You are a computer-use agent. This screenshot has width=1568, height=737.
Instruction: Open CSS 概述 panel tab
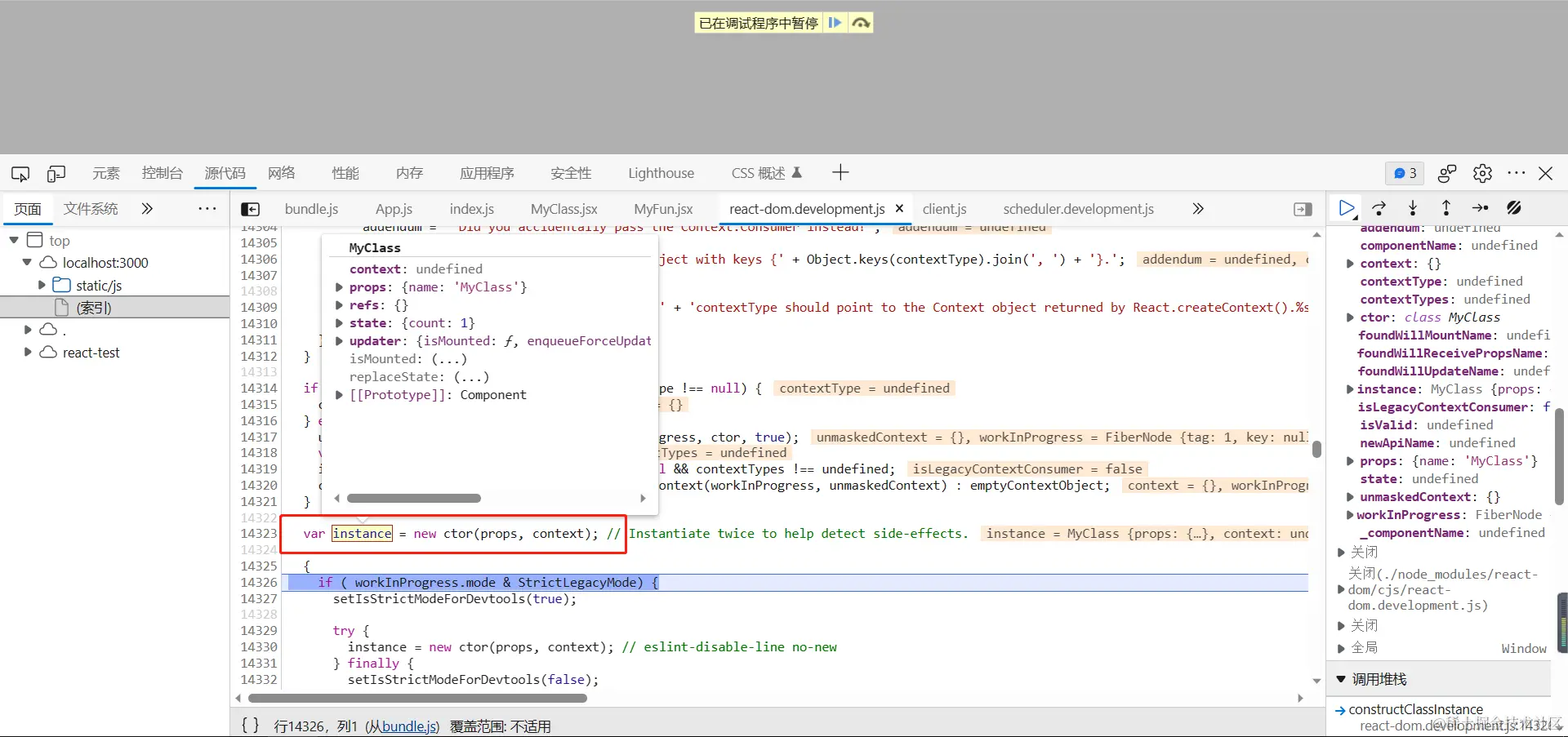tap(766, 173)
